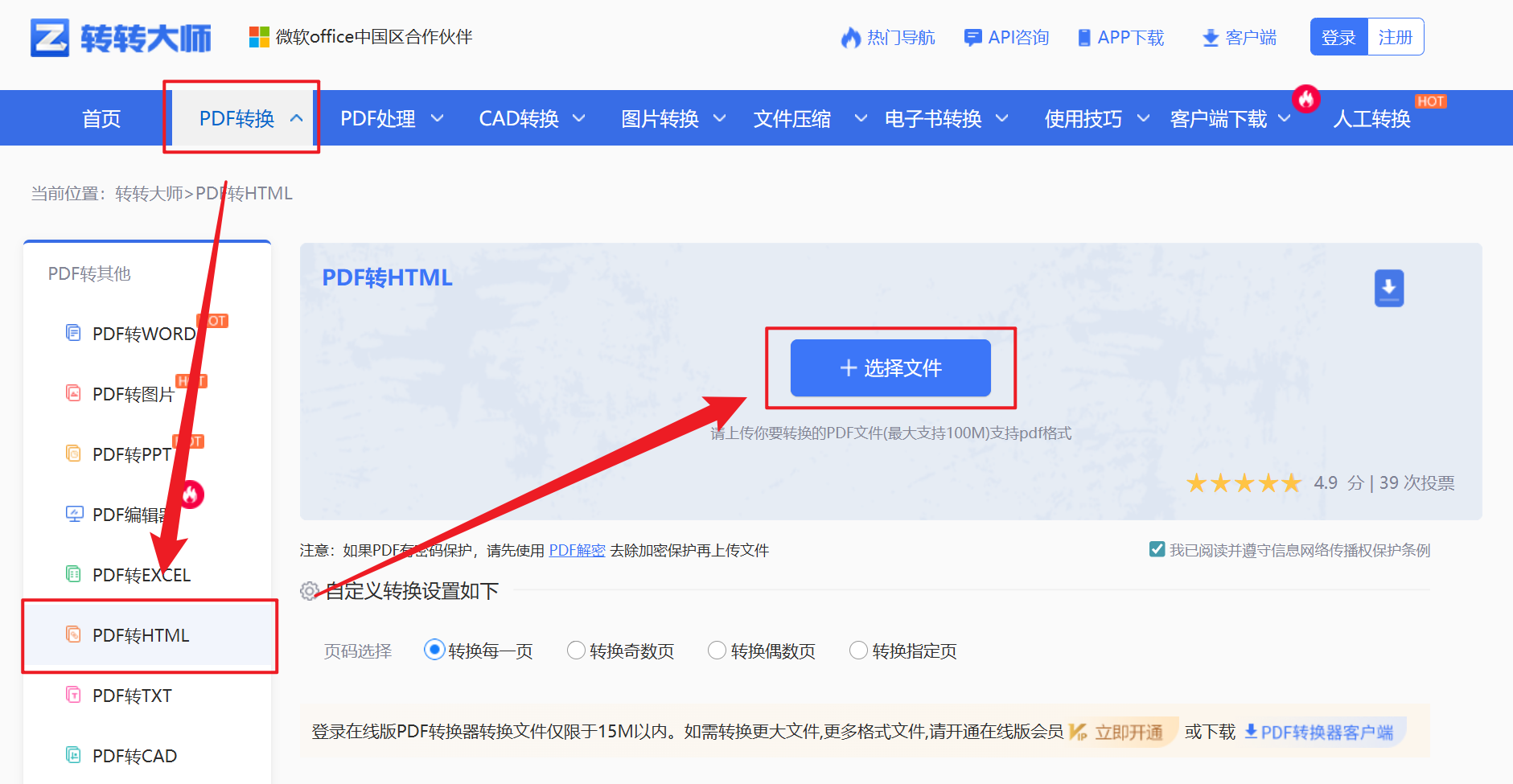
Task: Click the download icon in the PDF转HTML banner
Action: tap(1389, 288)
